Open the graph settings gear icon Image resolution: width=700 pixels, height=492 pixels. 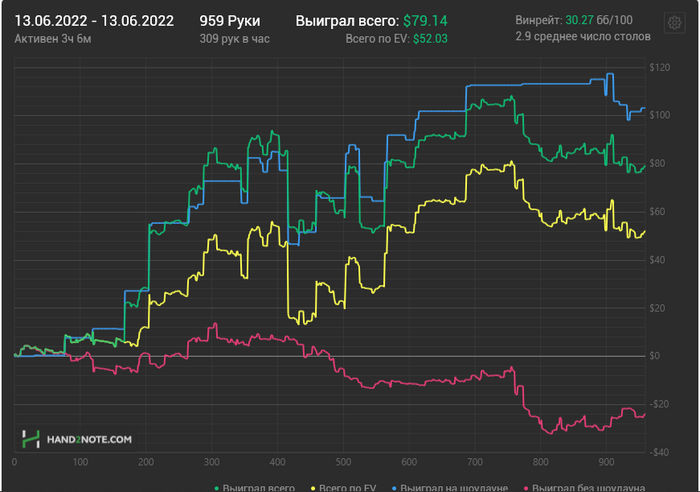pyautogui.click(x=675, y=22)
